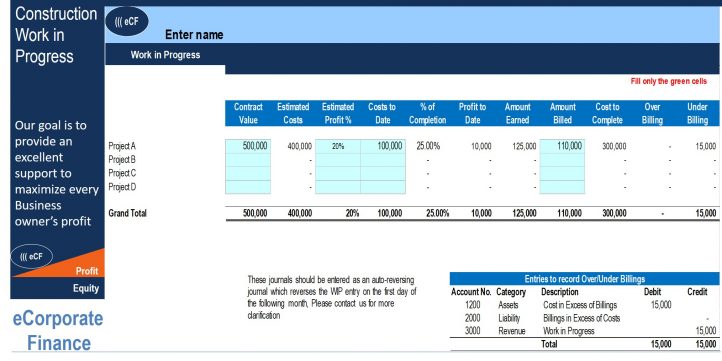Viewport: 722px width, 361px height.
Task: Click account number 1200
Action: (472, 305)
